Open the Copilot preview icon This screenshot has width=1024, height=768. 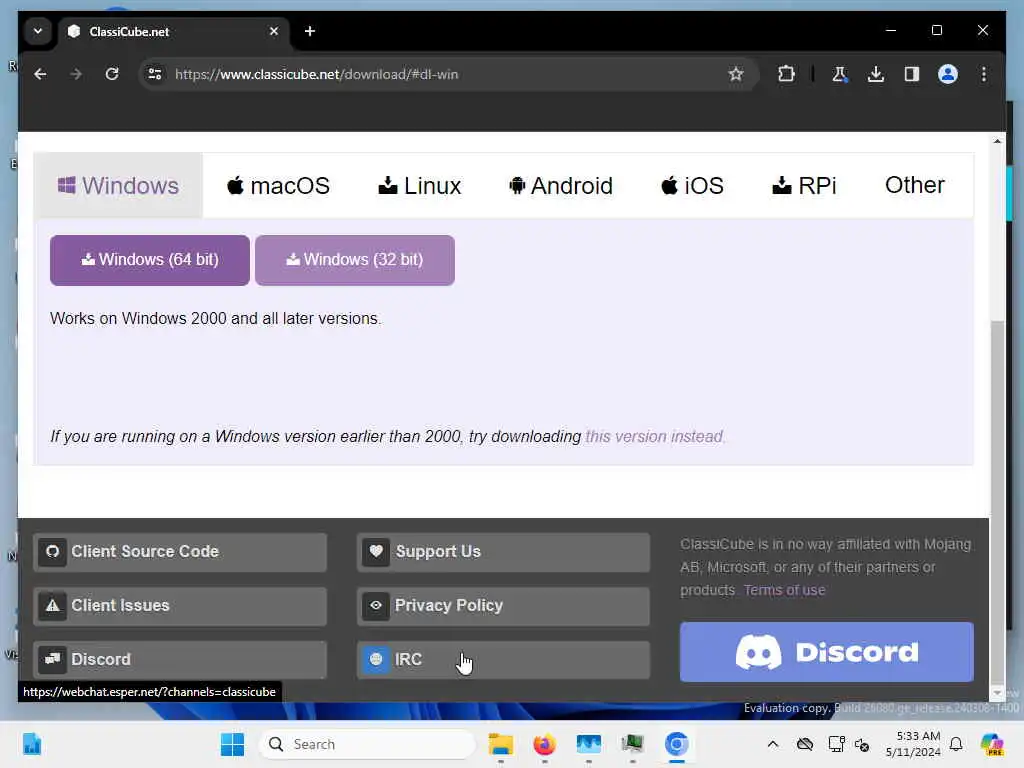point(992,744)
